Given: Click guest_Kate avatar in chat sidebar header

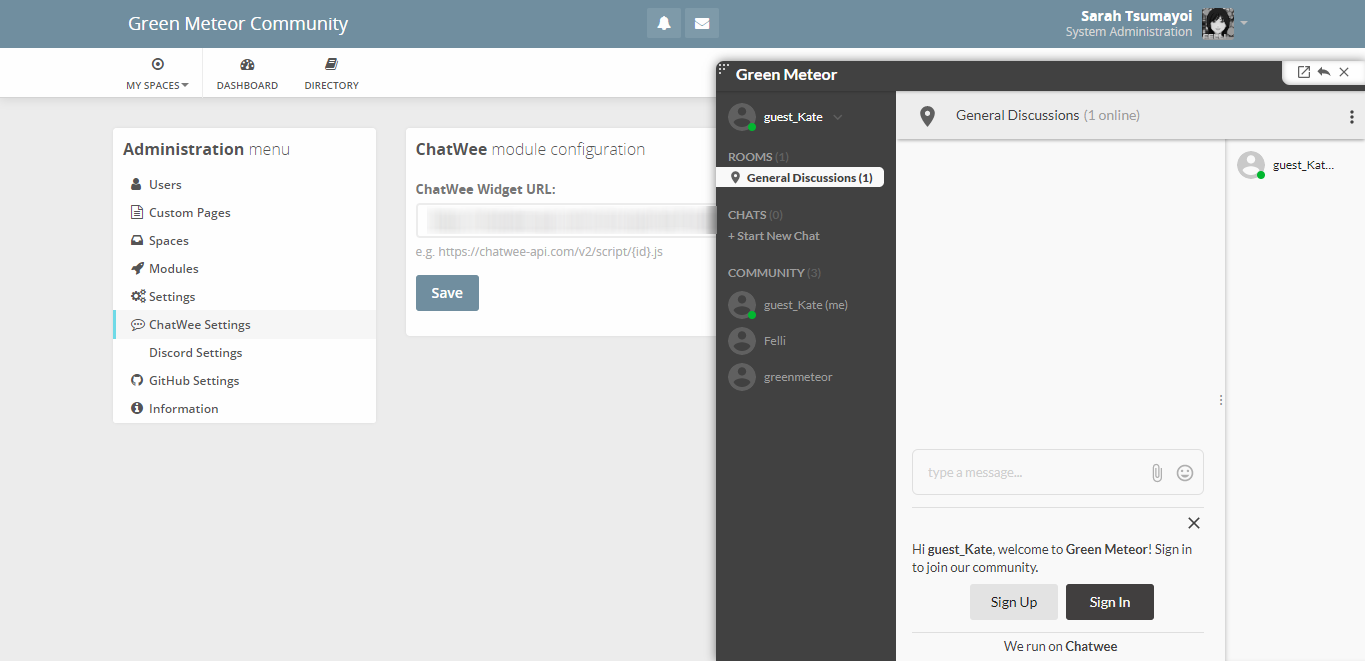Looking at the screenshot, I should pyautogui.click(x=741, y=116).
